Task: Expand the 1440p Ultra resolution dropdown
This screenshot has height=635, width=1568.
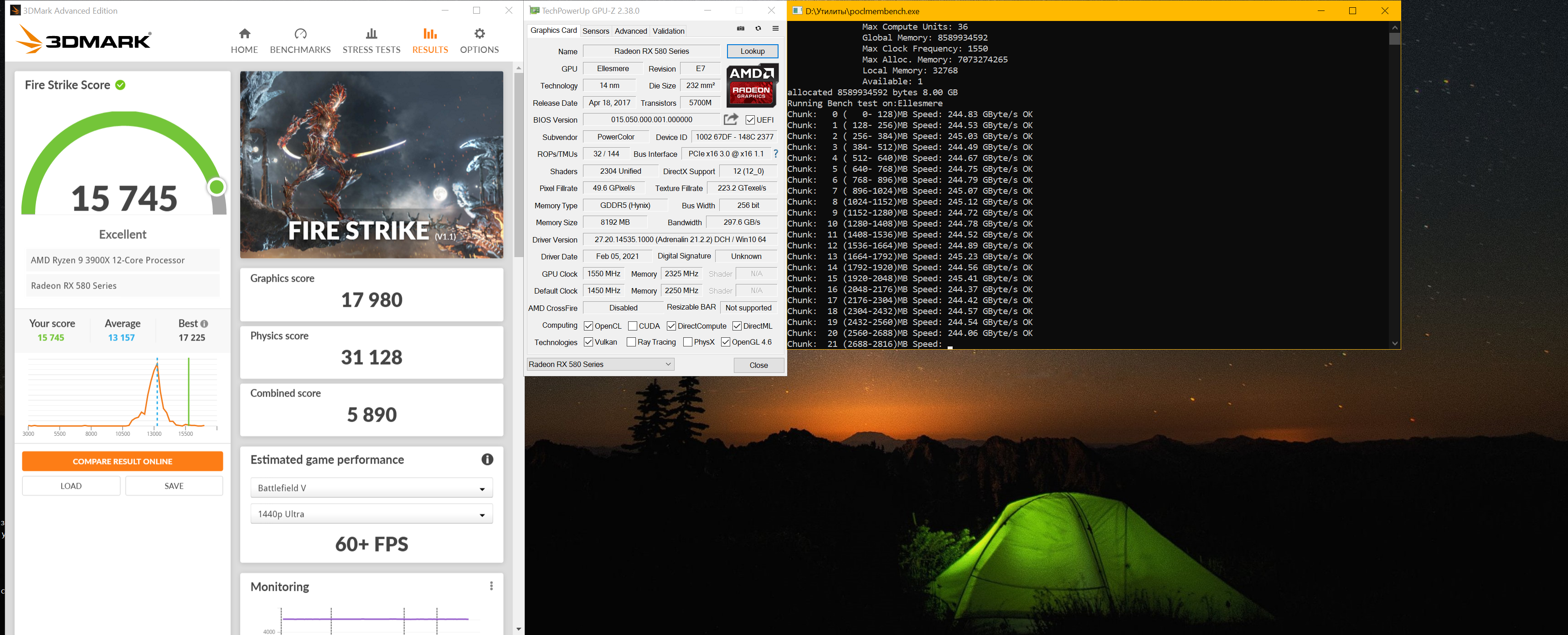Action: pyautogui.click(x=371, y=514)
